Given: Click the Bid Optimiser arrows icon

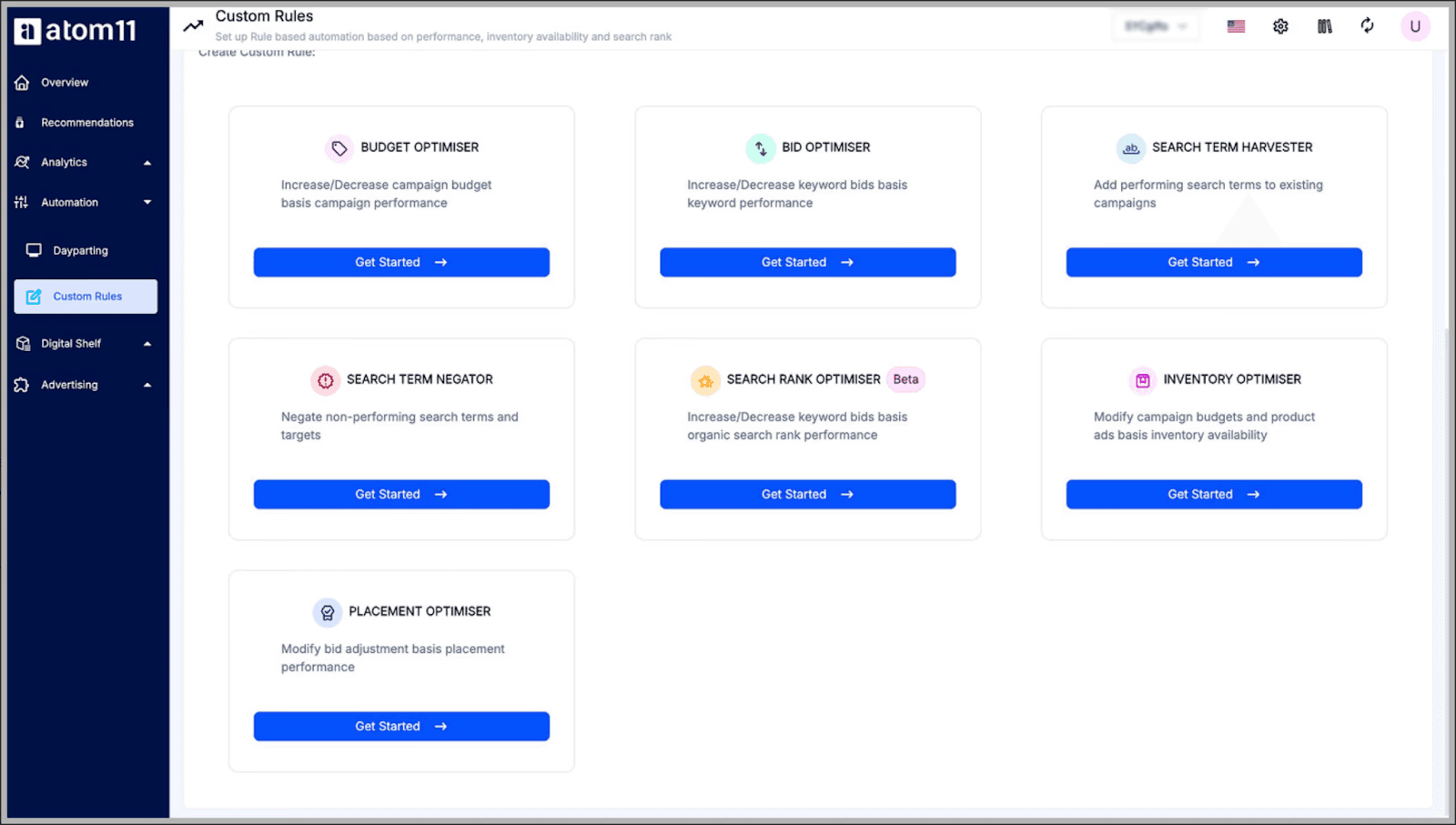Looking at the screenshot, I should tap(761, 147).
